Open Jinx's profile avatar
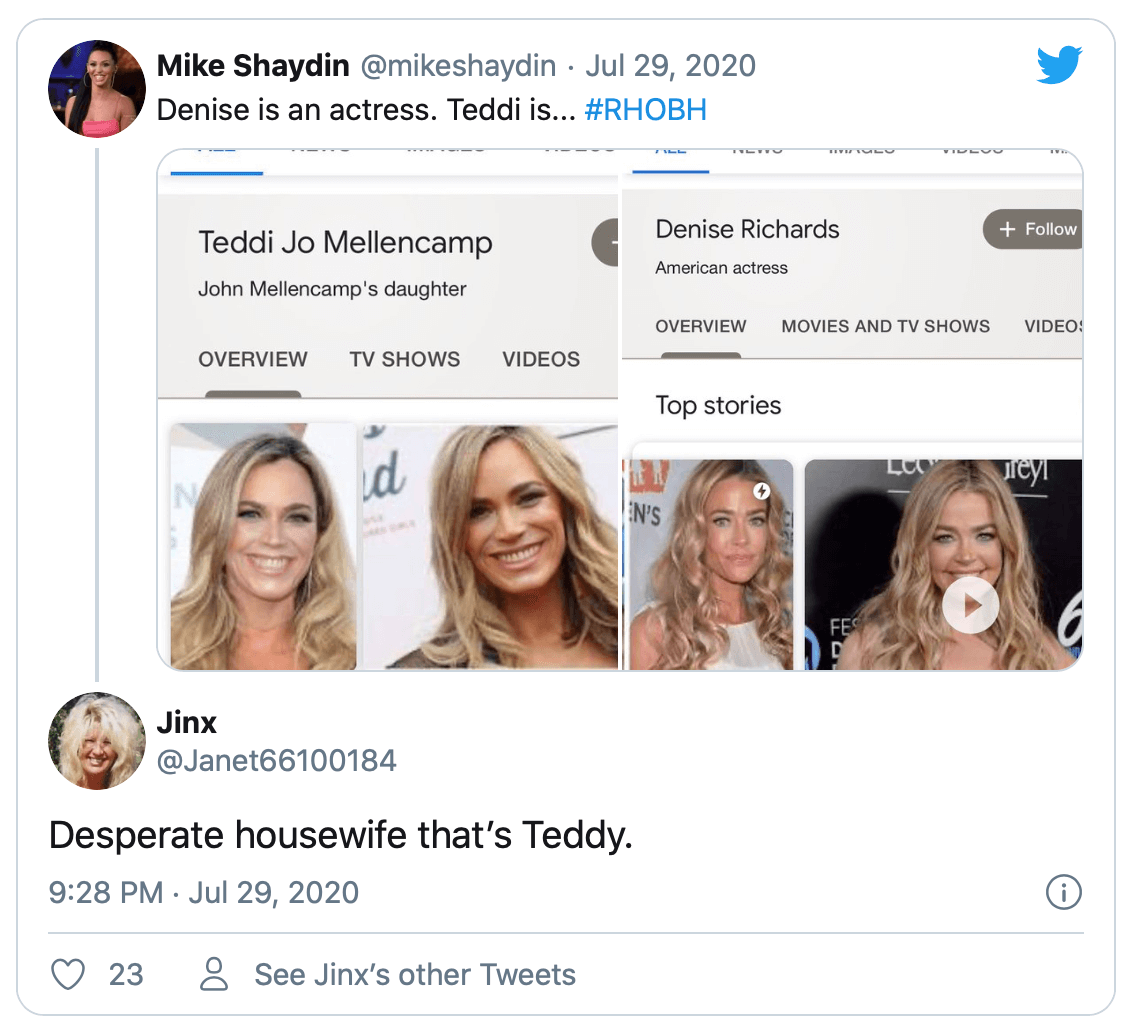This screenshot has width=1138, height=1032. click(x=97, y=740)
